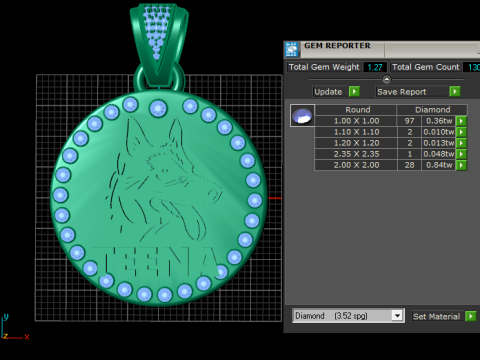
Task: Click the Total Gem Count label
Action: [425, 67]
